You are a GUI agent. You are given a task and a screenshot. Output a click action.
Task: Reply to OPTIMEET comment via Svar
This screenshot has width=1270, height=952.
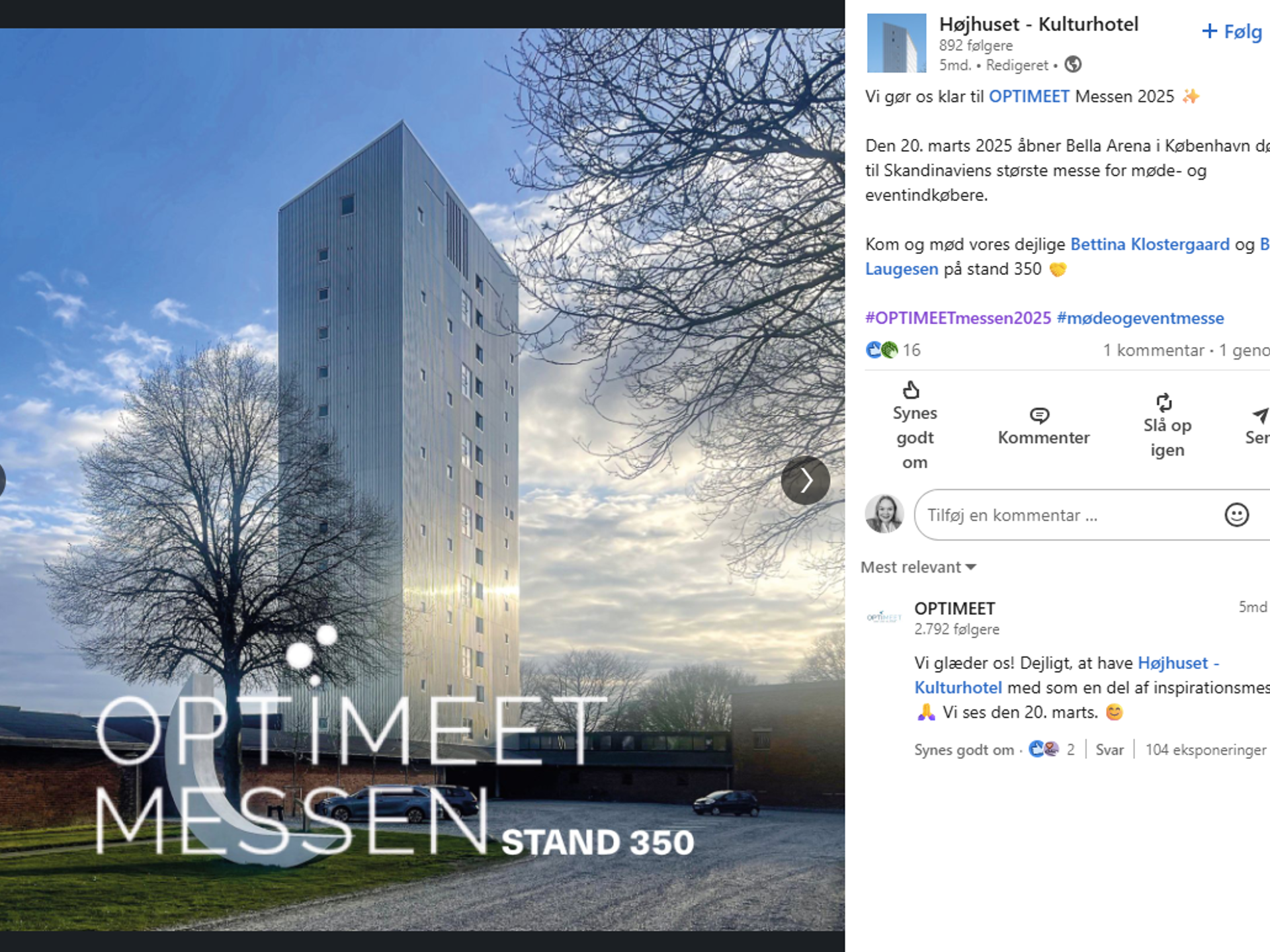[x=1109, y=750]
